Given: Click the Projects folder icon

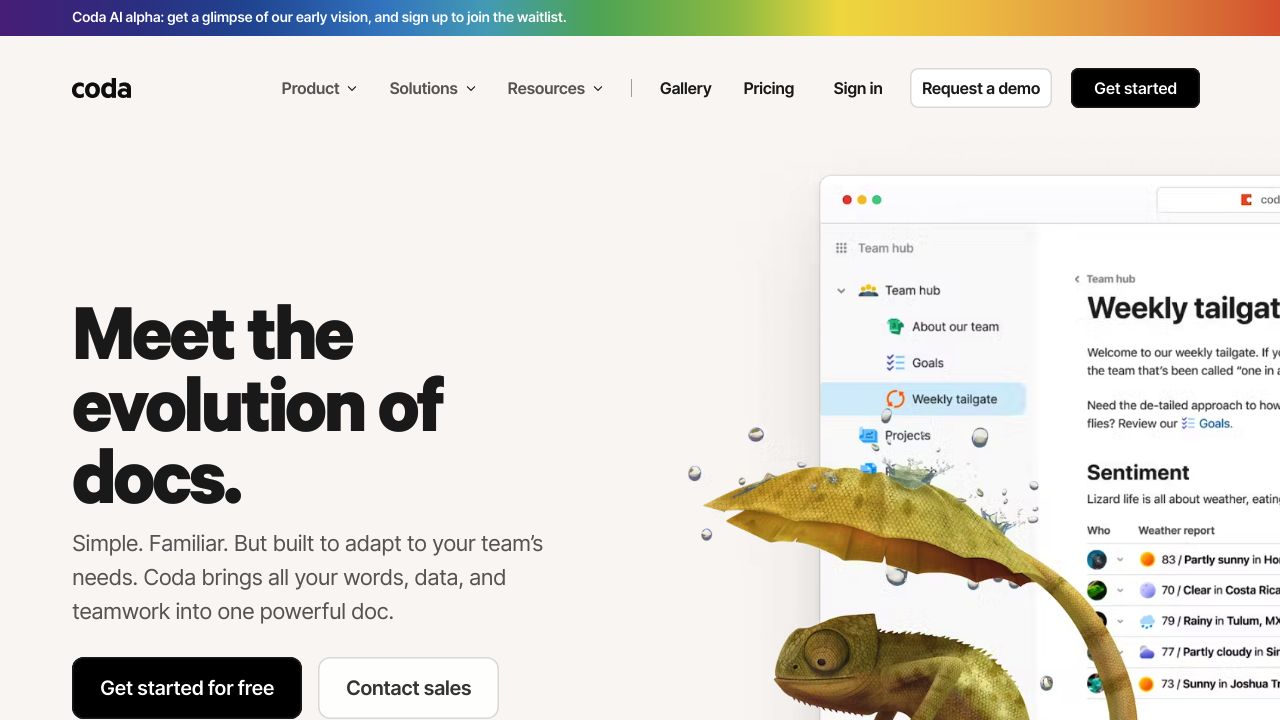Looking at the screenshot, I should tap(868, 436).
